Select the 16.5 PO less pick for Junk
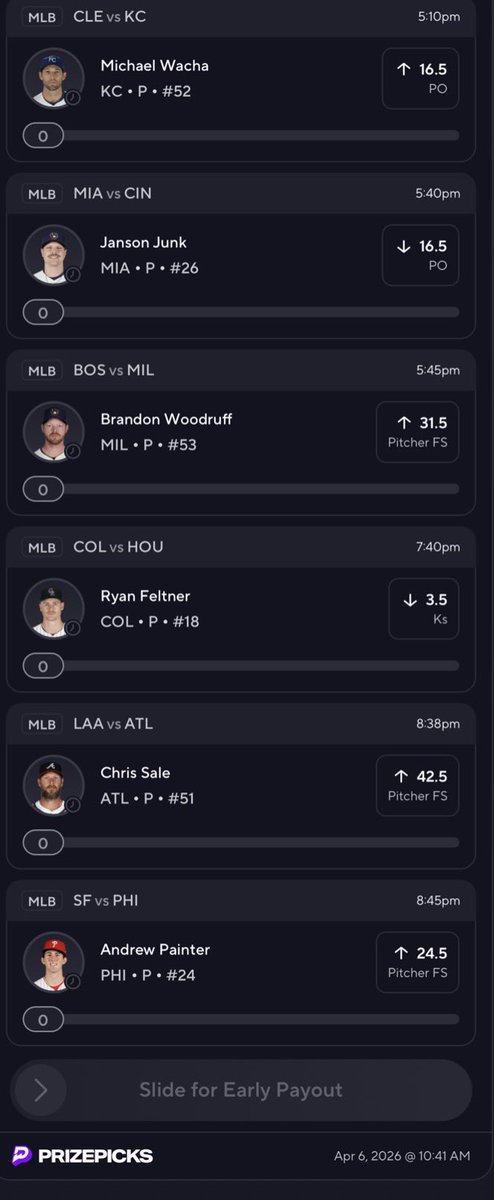Viewport: 494px width, 1200px height. [x=421, y=255]
